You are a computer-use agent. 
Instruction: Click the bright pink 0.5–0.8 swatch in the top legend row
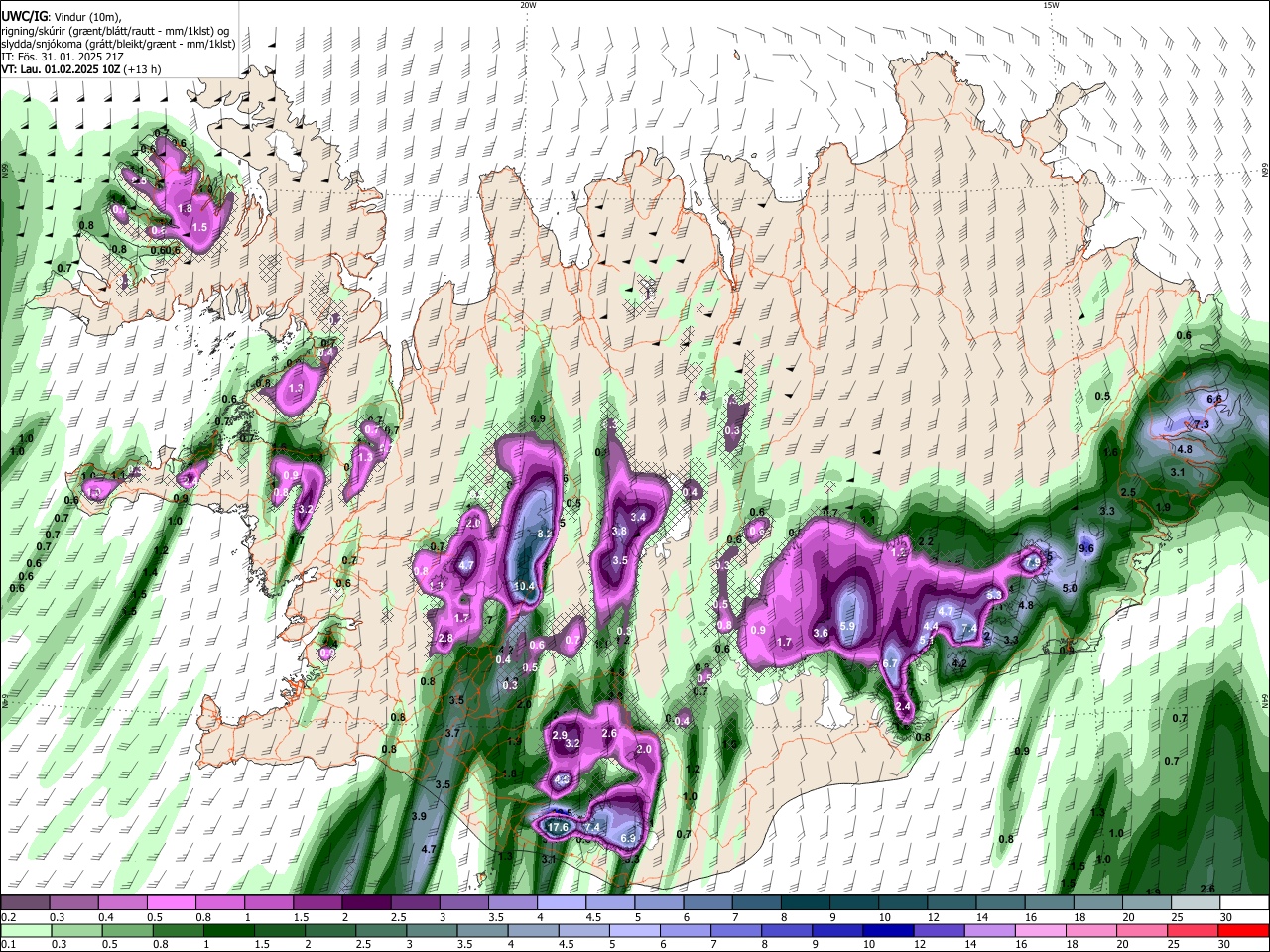point(171,903)
